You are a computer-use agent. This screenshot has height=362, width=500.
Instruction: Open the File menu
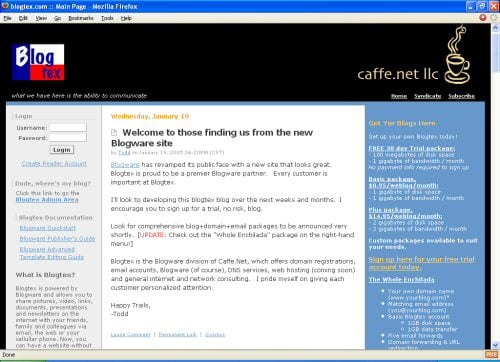(x=7, y=18)
